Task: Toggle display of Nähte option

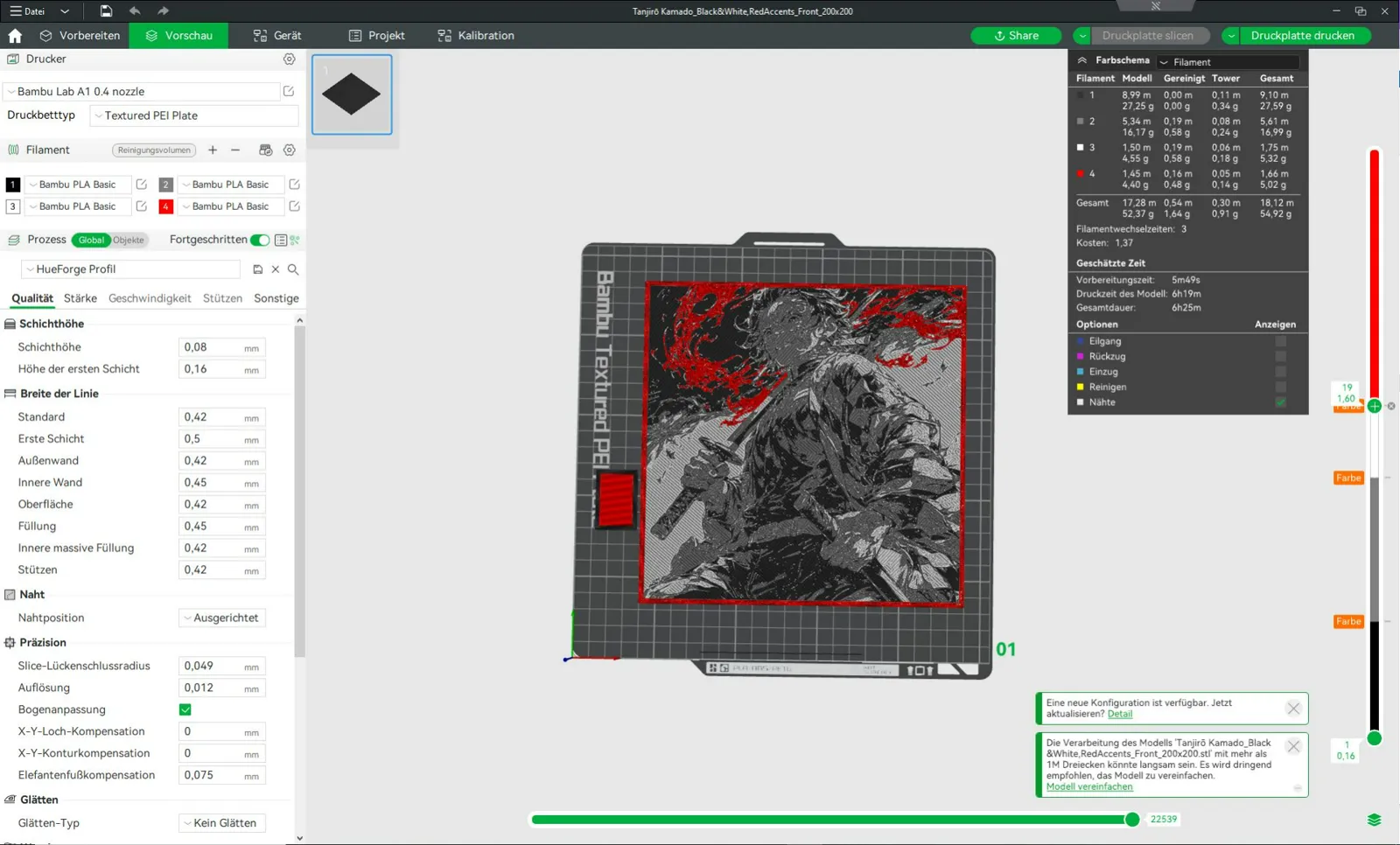Action: click(x=1281, y=402)
